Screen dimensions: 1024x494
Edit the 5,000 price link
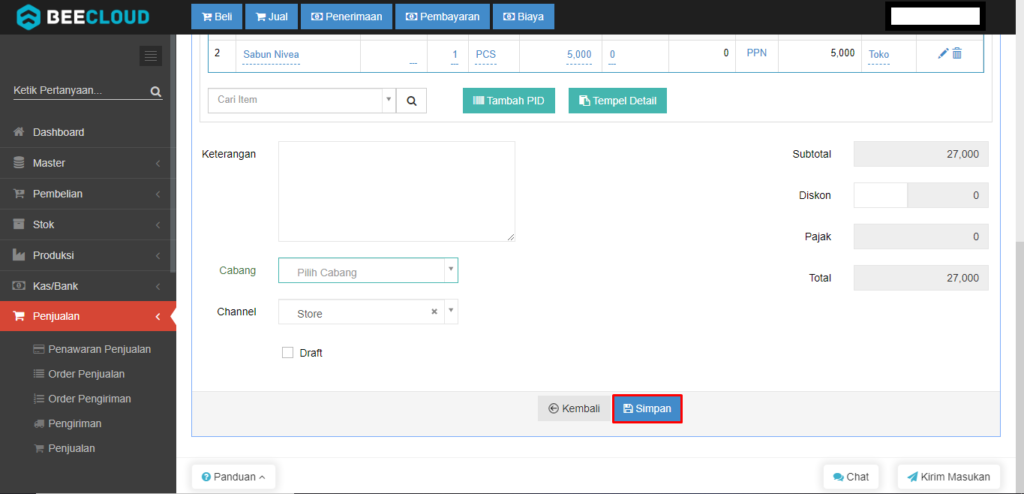click(579, 54)
